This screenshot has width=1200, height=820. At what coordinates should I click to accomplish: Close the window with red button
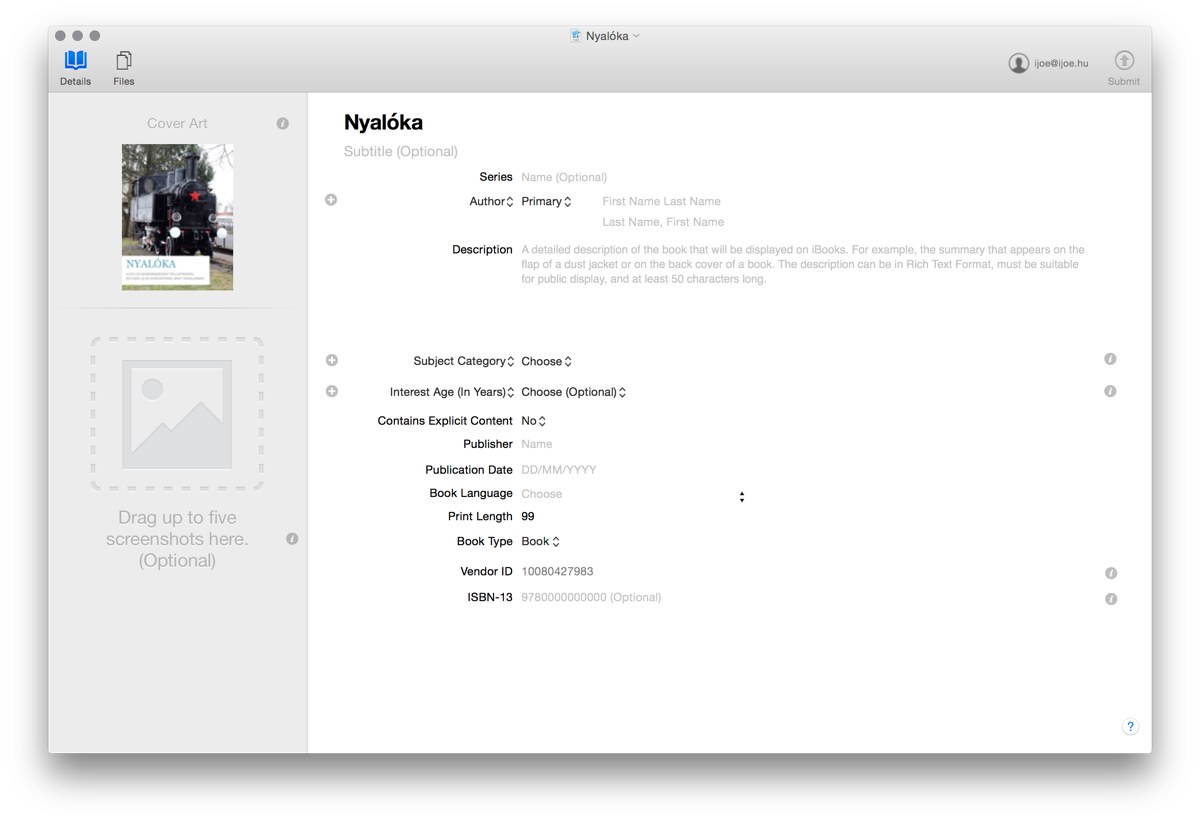point(60,36)
